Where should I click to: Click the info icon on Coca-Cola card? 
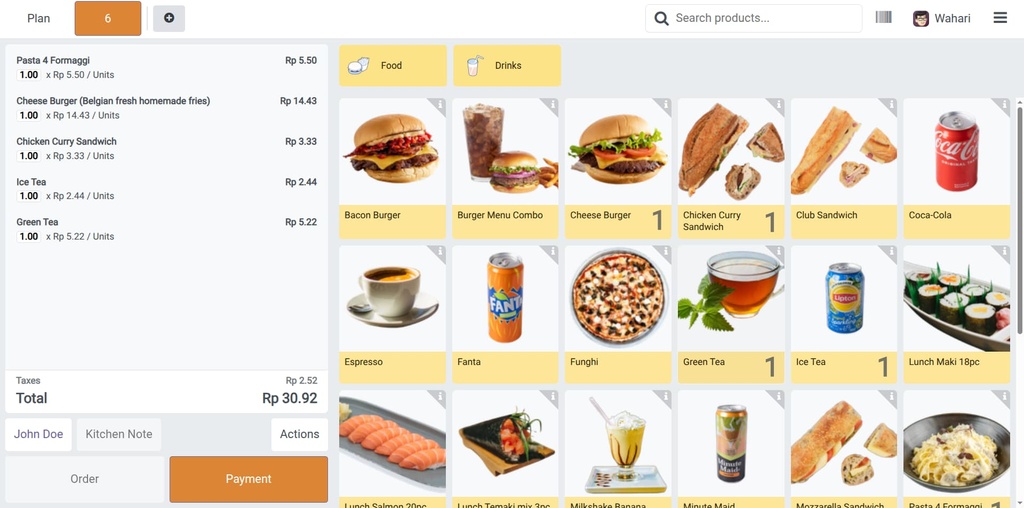1004,104
